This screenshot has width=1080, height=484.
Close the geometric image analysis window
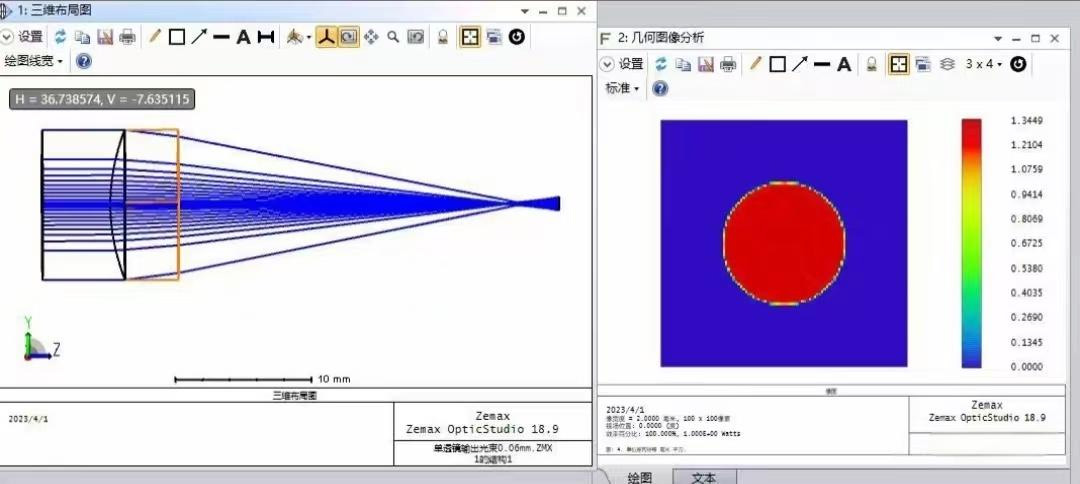pyautogui.click(x=1055, y=39)
